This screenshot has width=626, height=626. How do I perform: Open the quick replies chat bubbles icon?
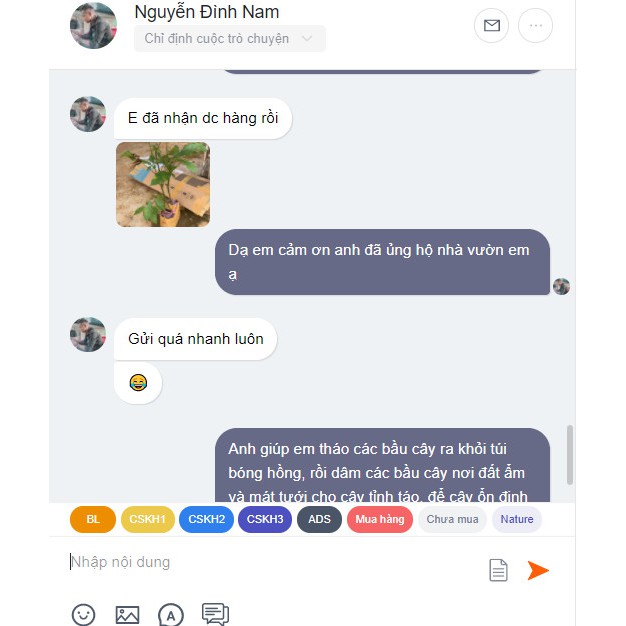click(x=215, y=614)
